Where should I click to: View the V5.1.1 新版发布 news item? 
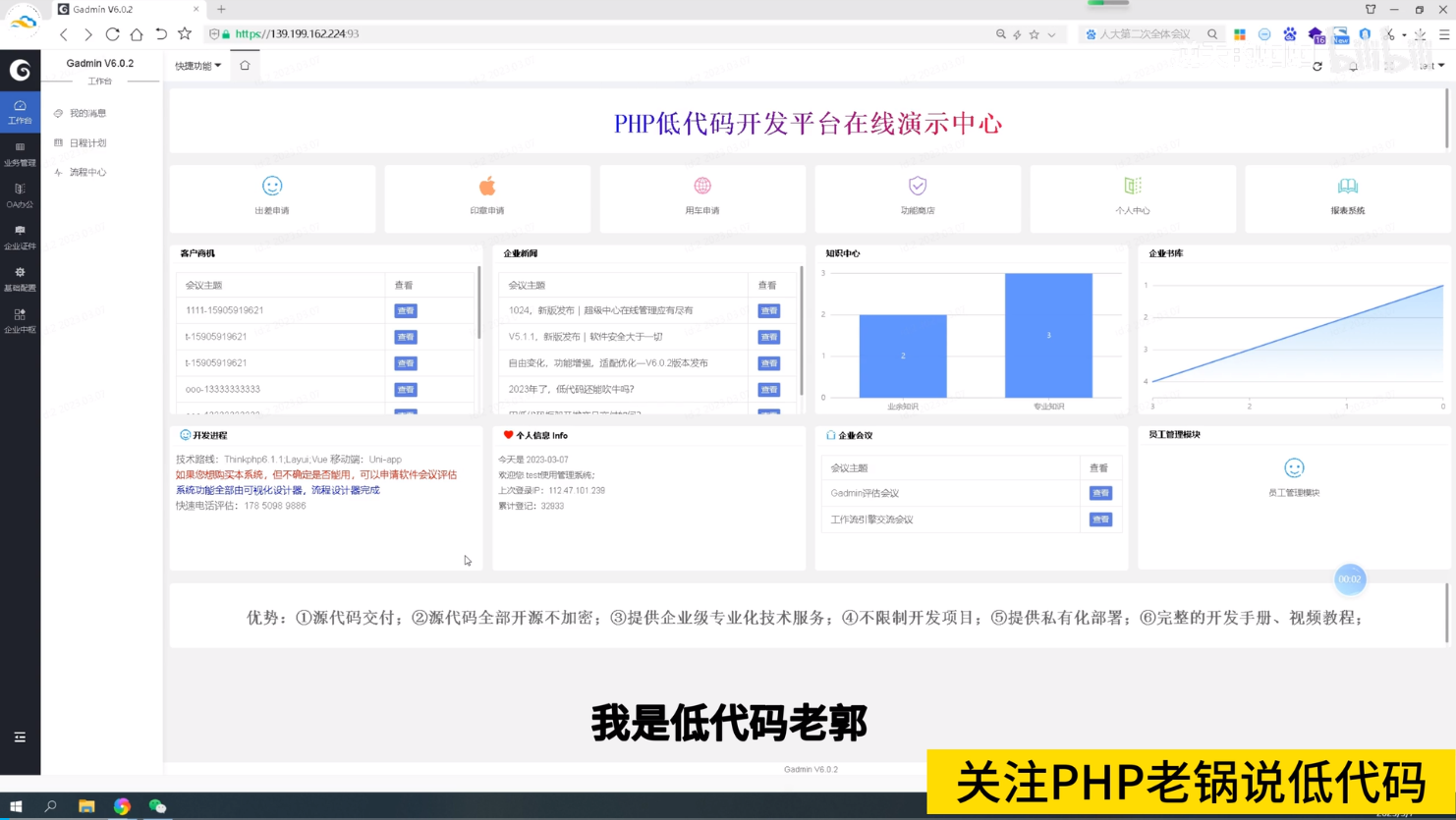[769, 337]
